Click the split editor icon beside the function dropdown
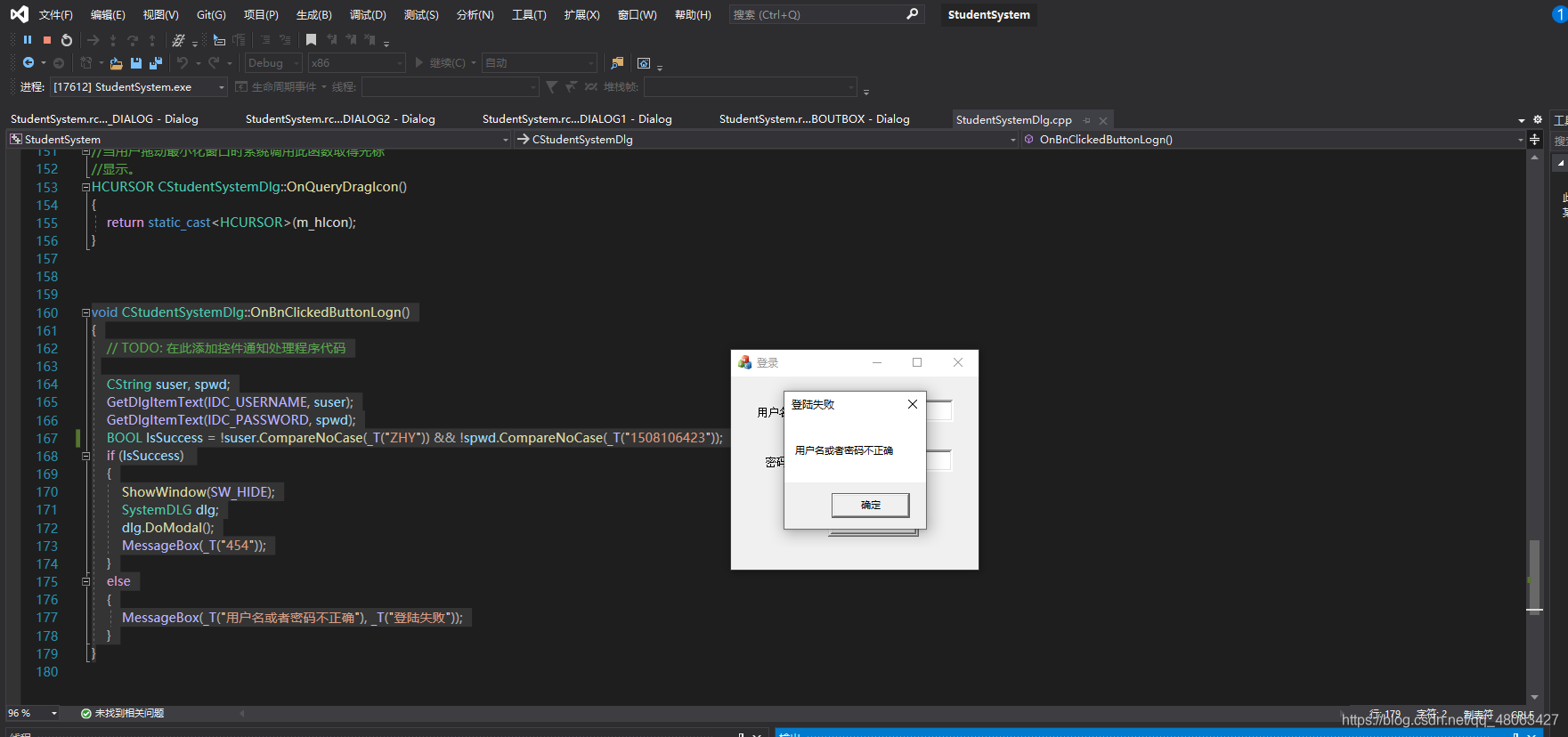 point(1534,140)
